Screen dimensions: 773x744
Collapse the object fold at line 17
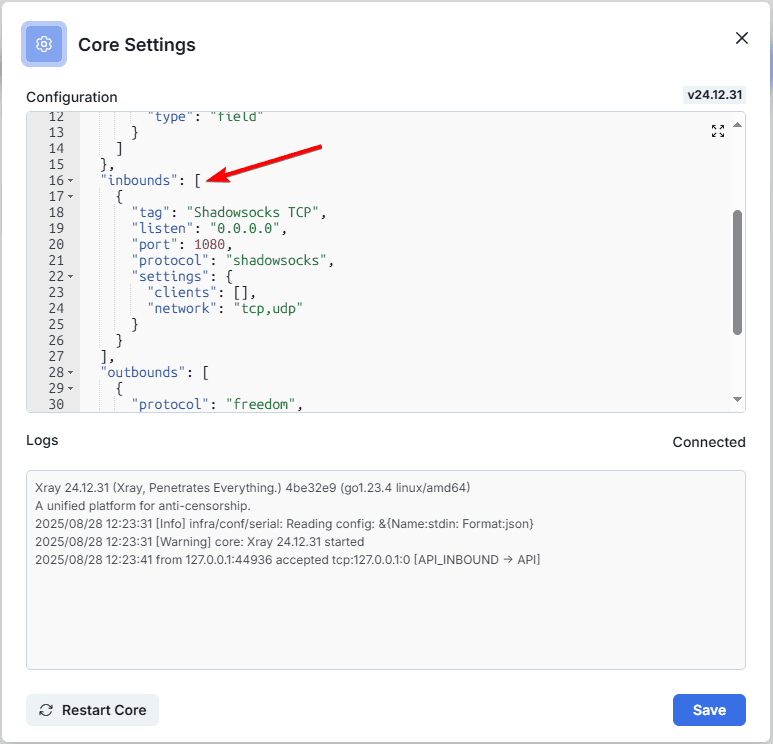coord(71,197)
